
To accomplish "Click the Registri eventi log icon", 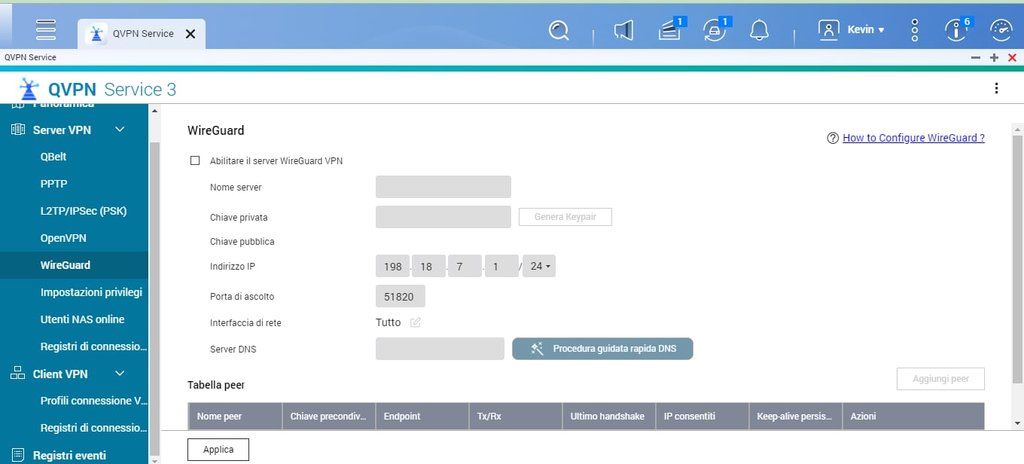I will pos(18,455).
